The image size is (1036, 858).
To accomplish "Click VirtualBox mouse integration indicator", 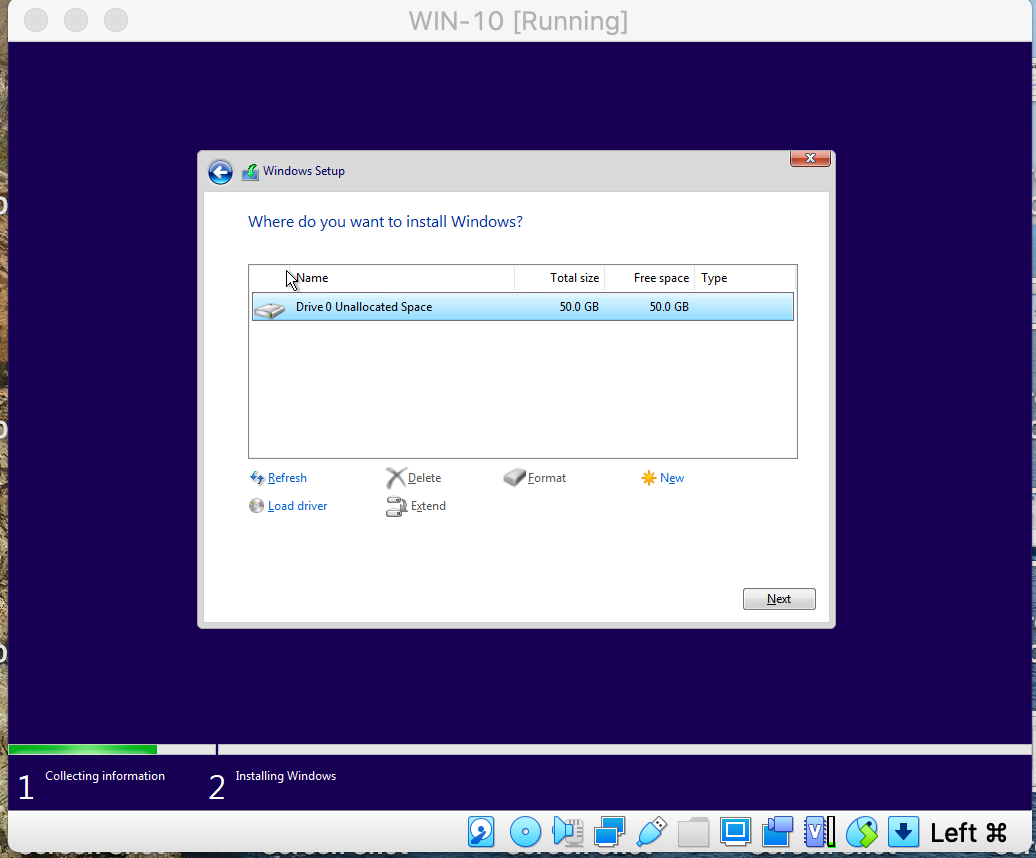I will tap(862, 832).
